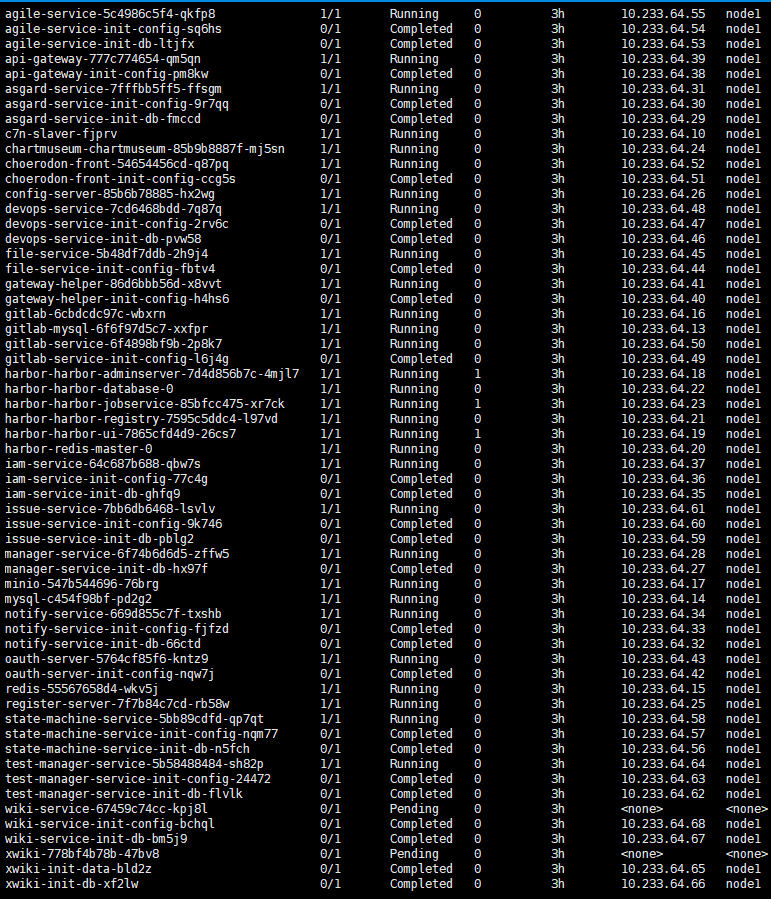Select Completed status of iam-service-init-db-ghfq9

pyautogui.click(x=421, y=494)
